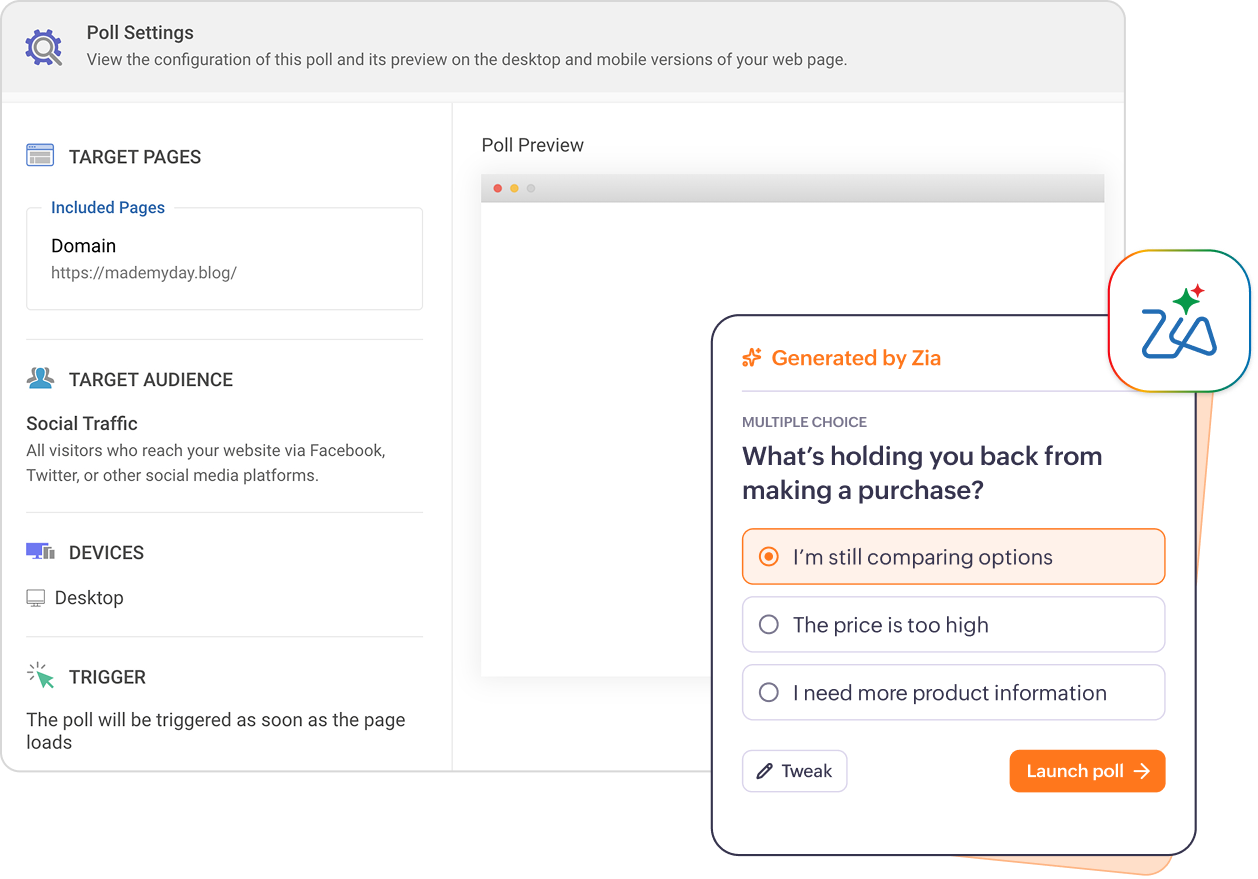Click the Target Pages browser window icon
Viewport: 1258px width, 879px height.
point(40,156)
